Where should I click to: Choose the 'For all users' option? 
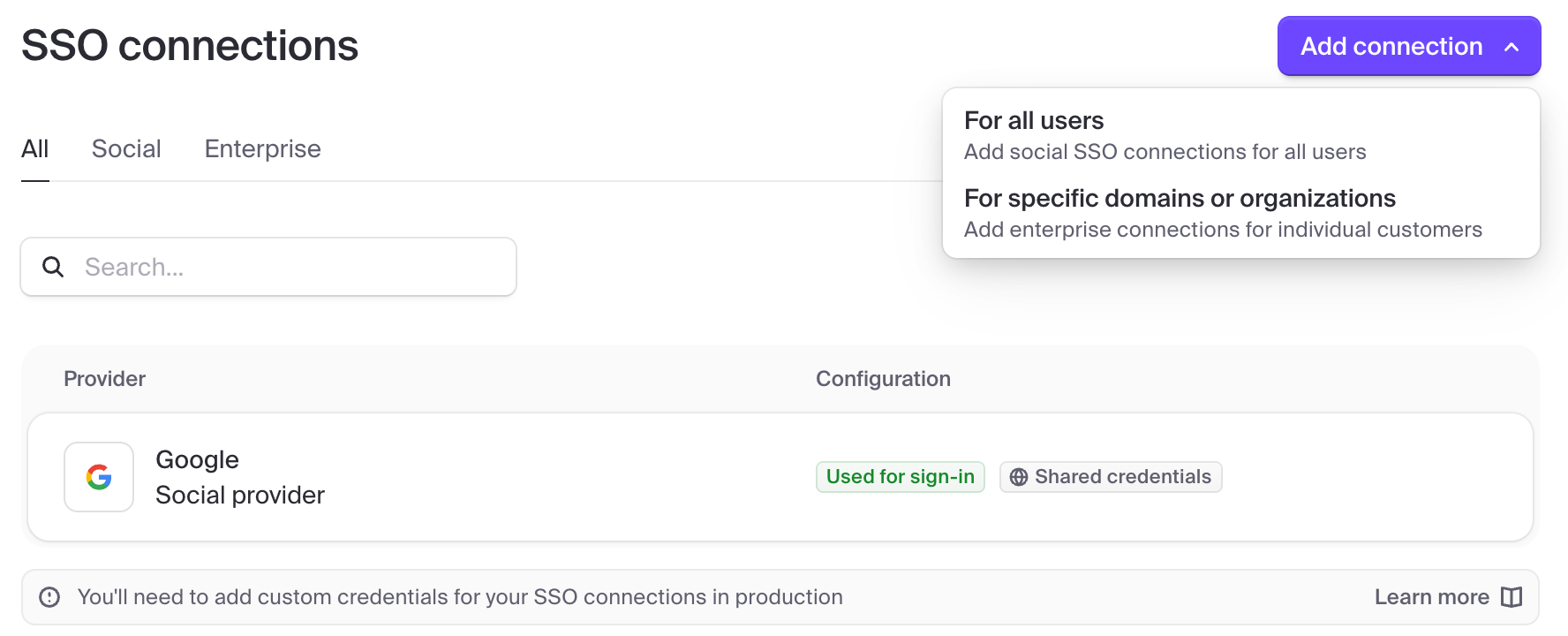coord(1240,135)
